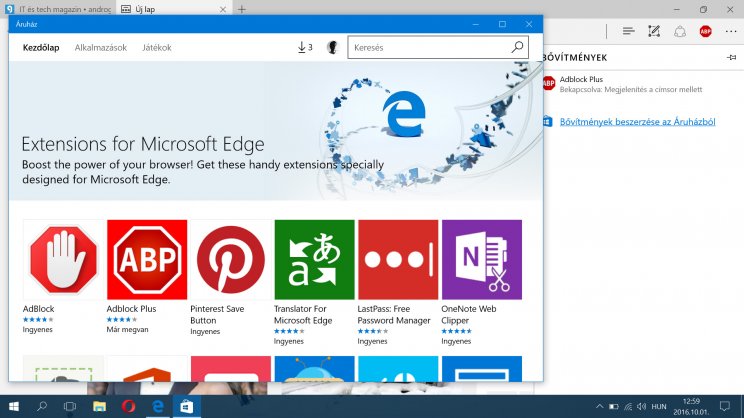Open Action Center notifications icon

point(725,407)
